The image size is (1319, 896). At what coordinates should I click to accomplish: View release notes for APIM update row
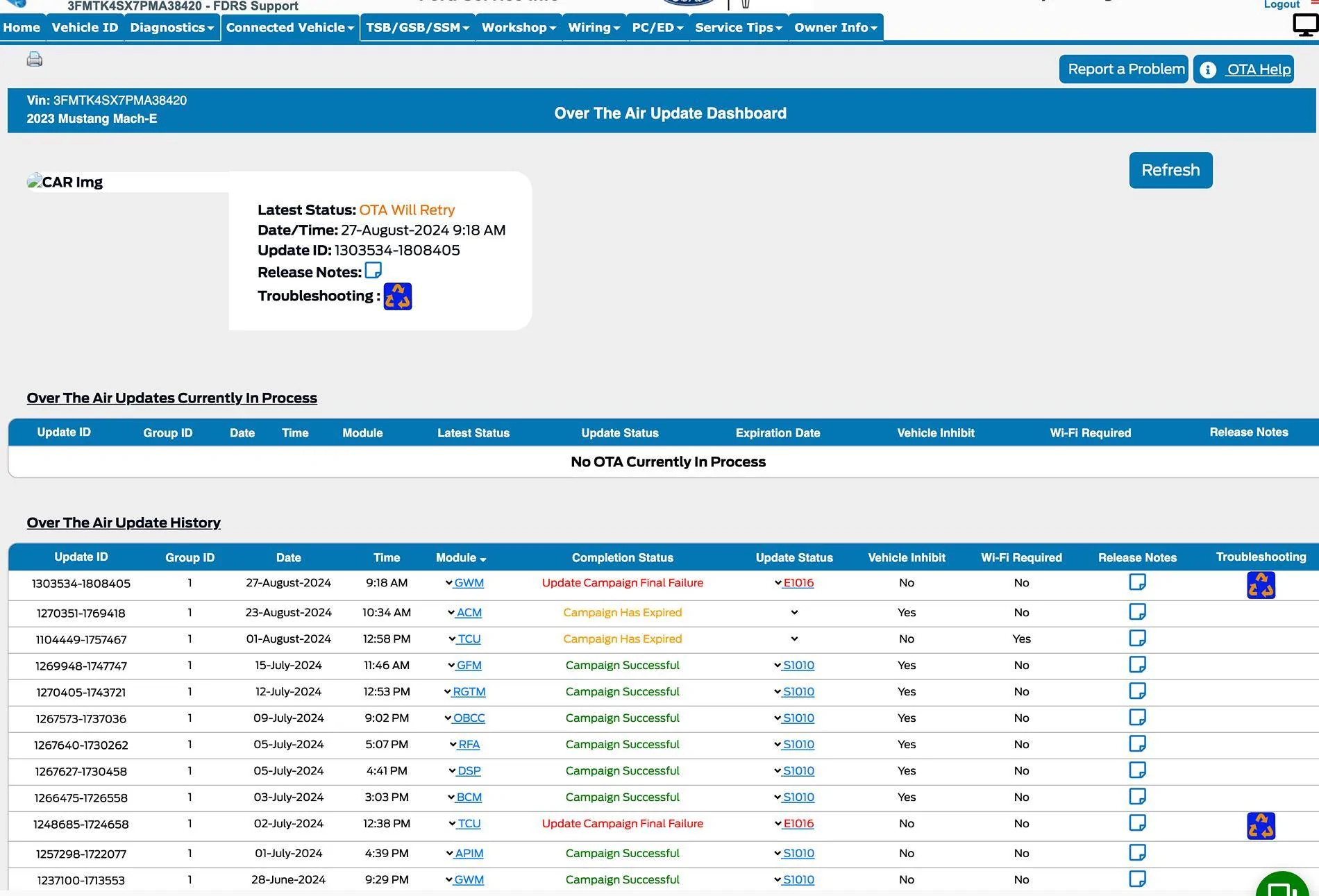click(1137, 853)
